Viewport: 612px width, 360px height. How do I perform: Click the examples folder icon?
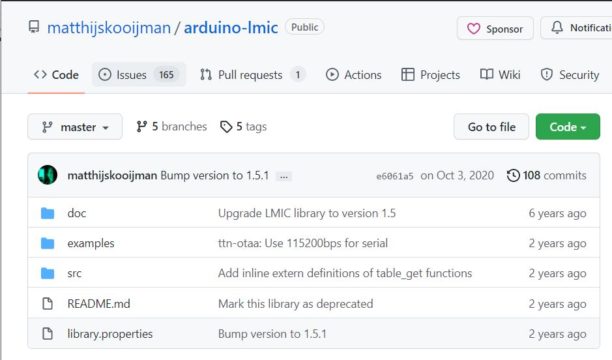coord(48,243)
